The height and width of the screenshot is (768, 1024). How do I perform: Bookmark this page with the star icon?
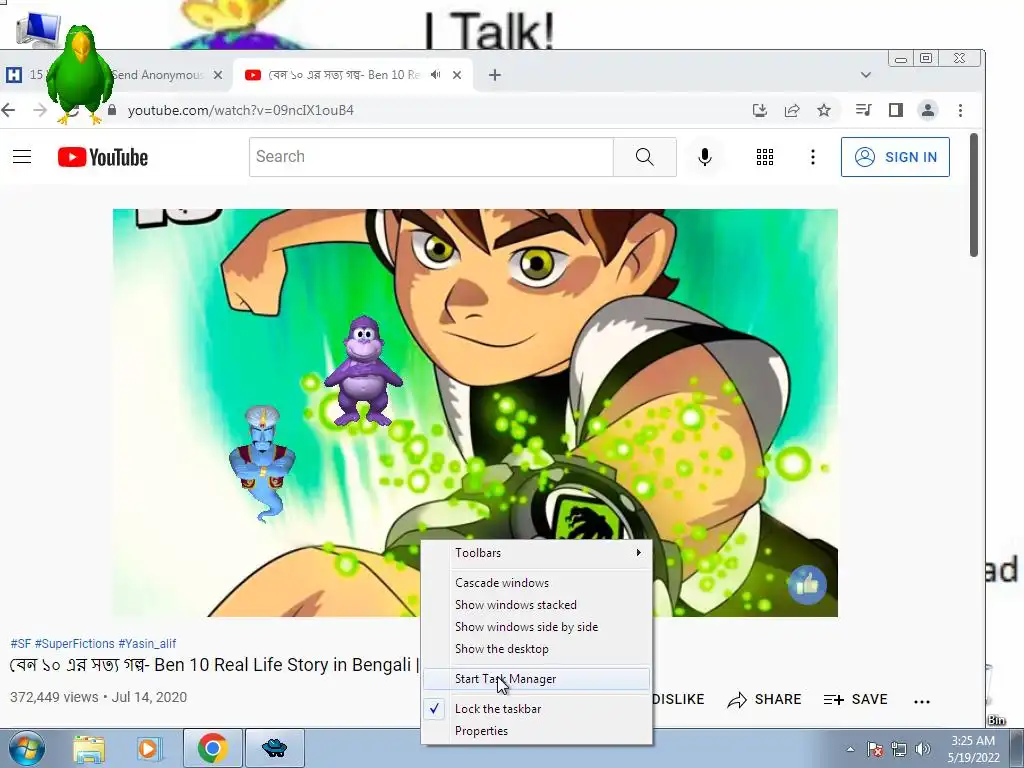click(824, 110)
